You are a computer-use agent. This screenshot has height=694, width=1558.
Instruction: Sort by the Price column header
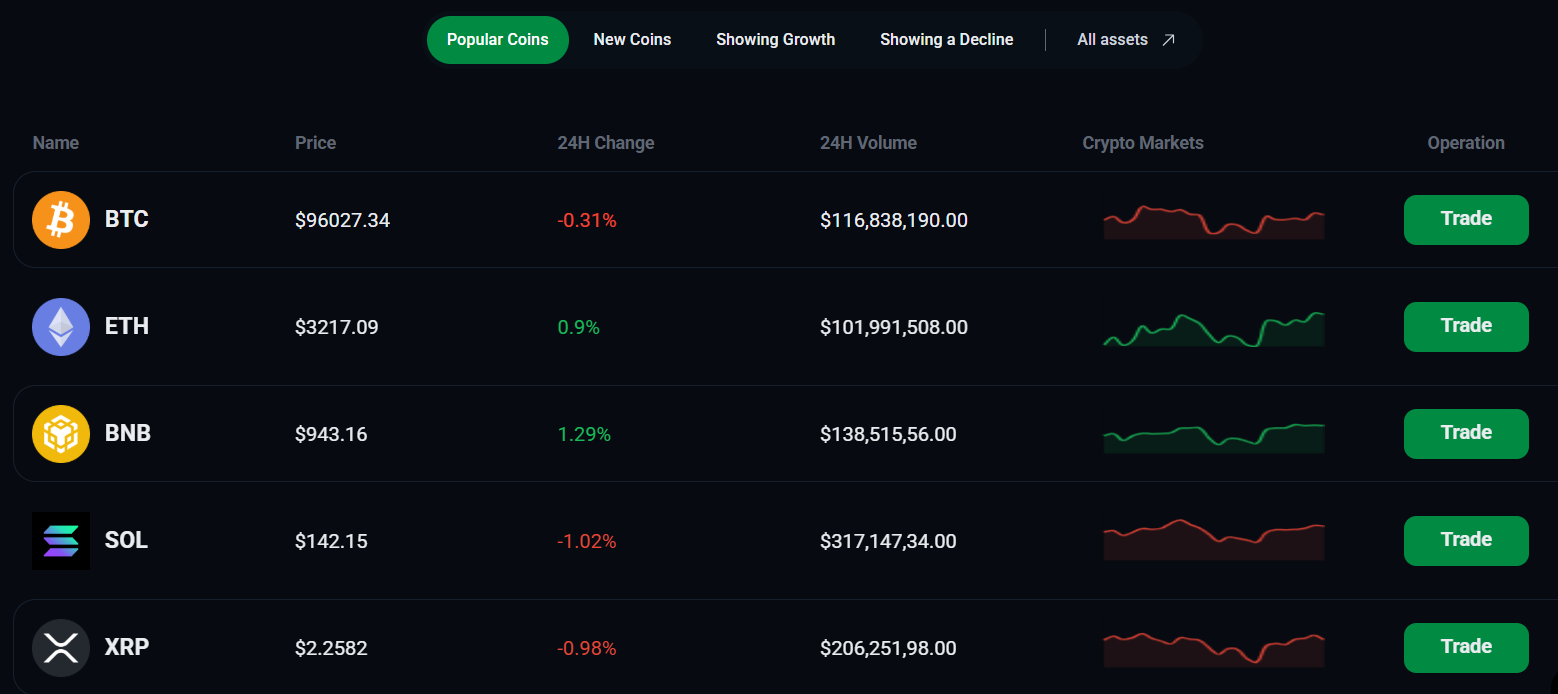pos(315,142)
